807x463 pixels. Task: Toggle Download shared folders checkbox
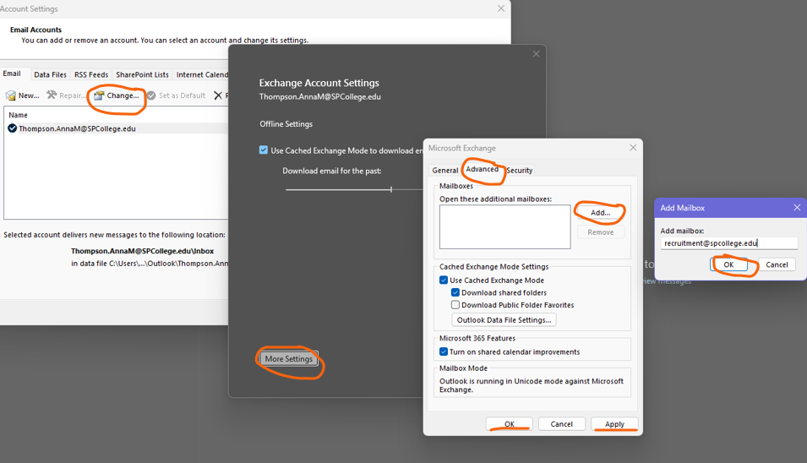click(455, 292)
